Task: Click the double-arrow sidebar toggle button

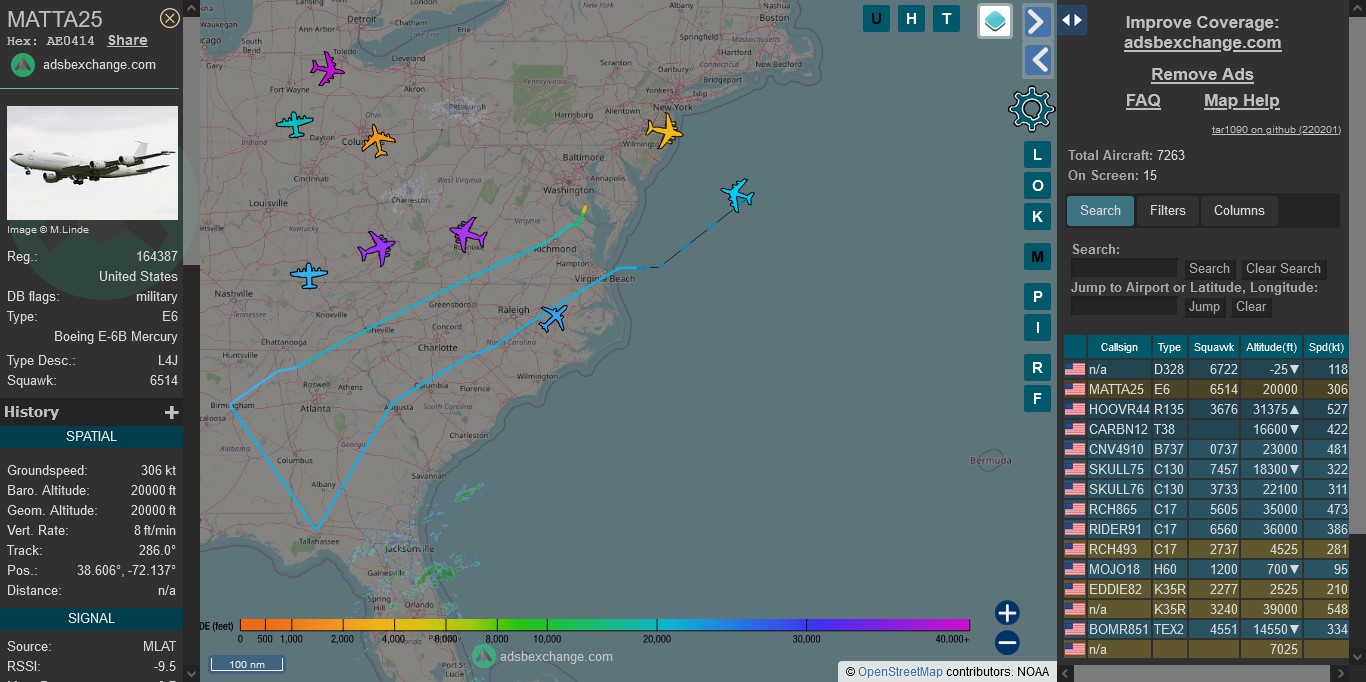Action: pos(1072,20)
